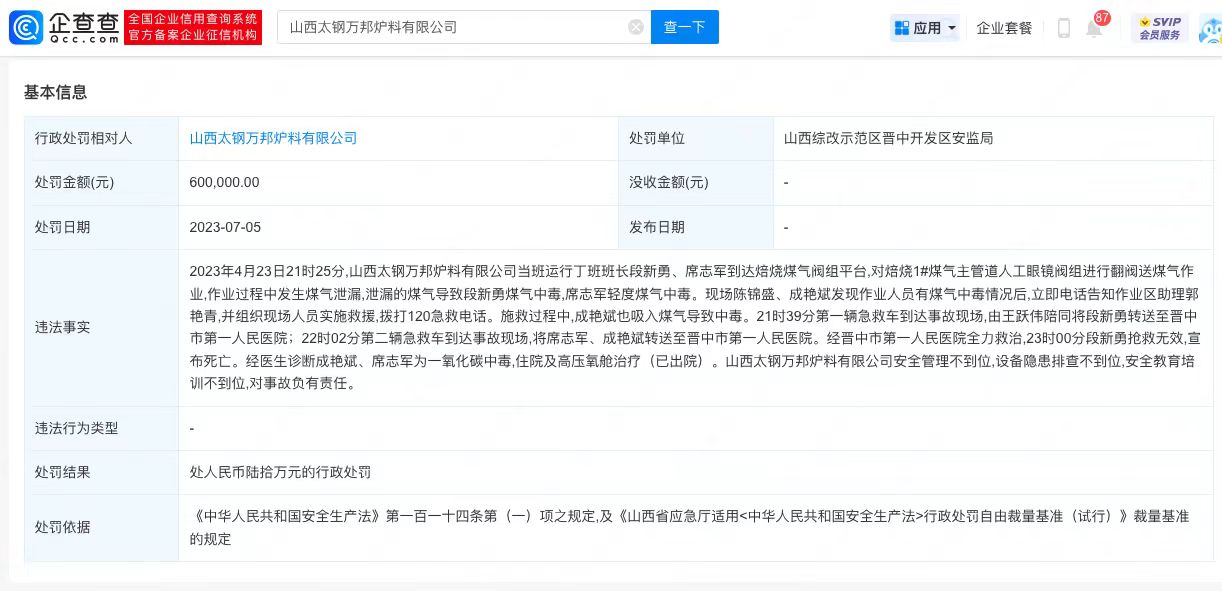
Task: Click the official record banner 官方备案企业征信机构
Action: pyautogui.click(x=193, y=36)
